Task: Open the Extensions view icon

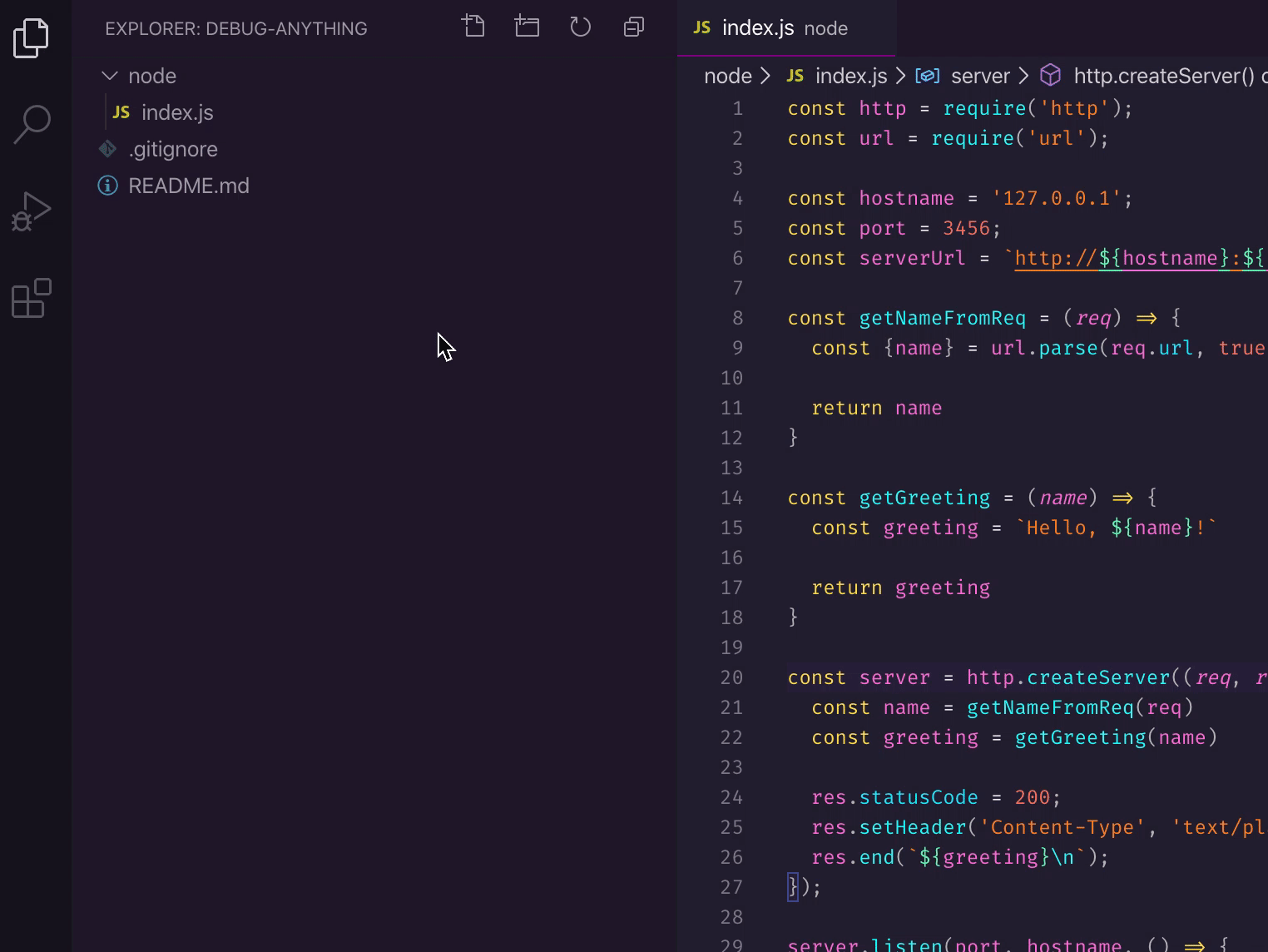Action: click(x=32, y=298)
